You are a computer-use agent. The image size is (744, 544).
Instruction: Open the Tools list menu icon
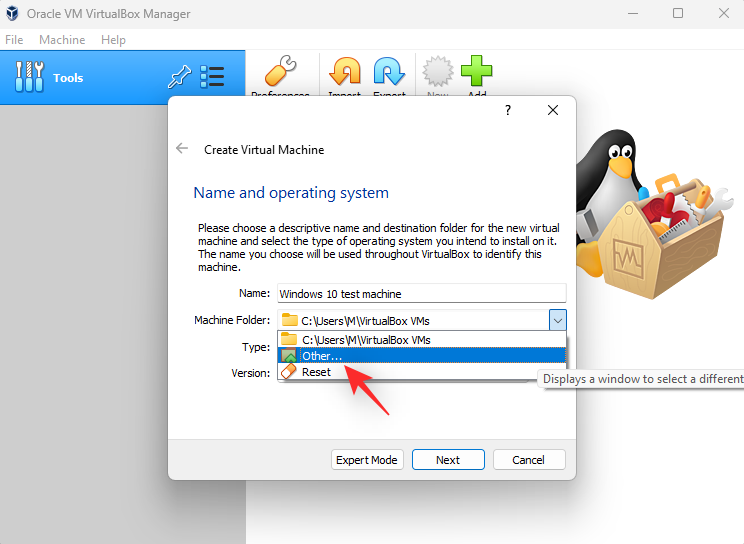tap(212, 77)
